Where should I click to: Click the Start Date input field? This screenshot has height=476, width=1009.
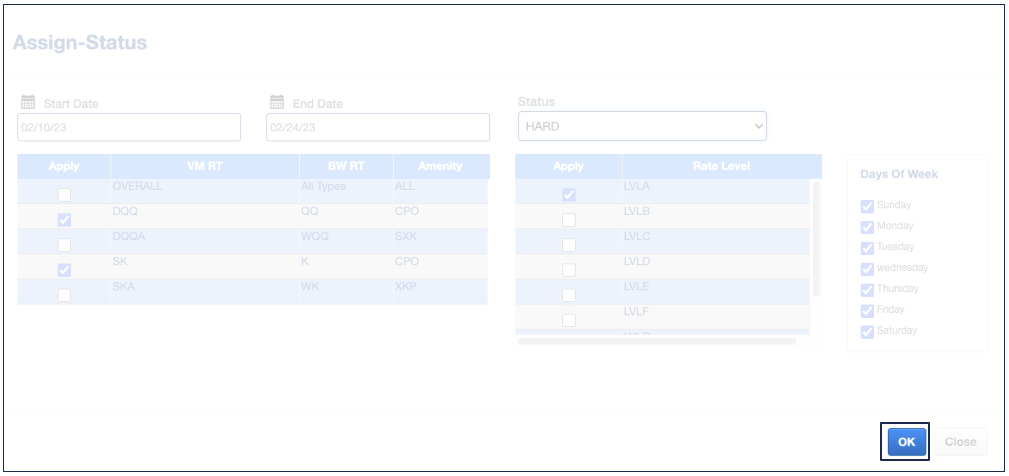point(129,127)
